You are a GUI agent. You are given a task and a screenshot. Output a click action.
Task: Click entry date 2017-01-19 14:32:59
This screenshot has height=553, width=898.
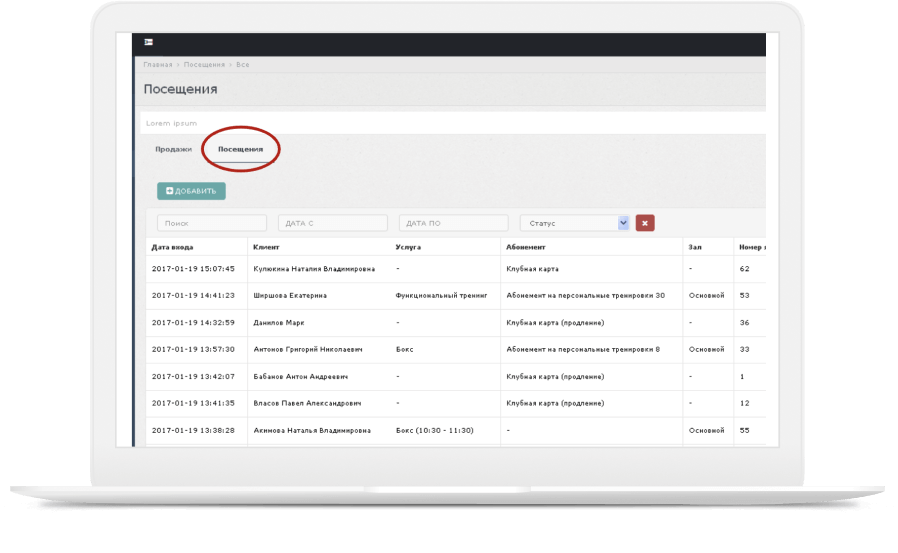(x=193, y=323)
